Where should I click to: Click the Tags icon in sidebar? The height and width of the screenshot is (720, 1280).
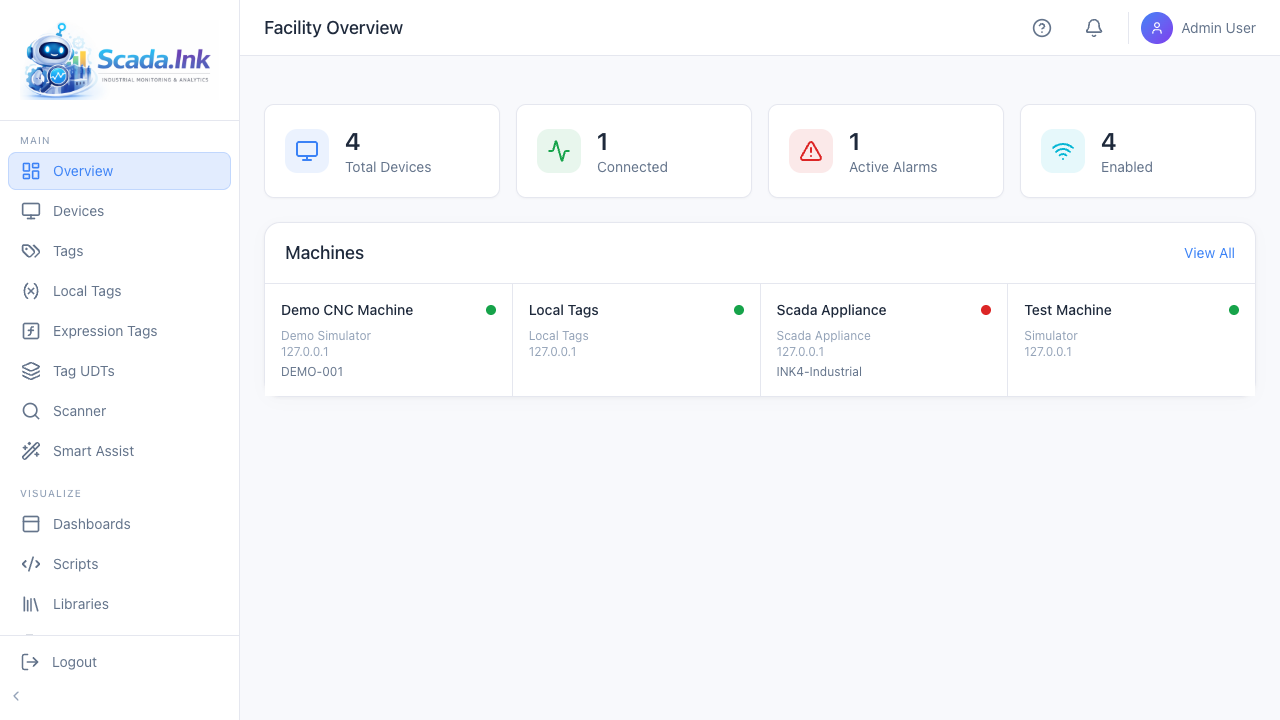[31, 251]
